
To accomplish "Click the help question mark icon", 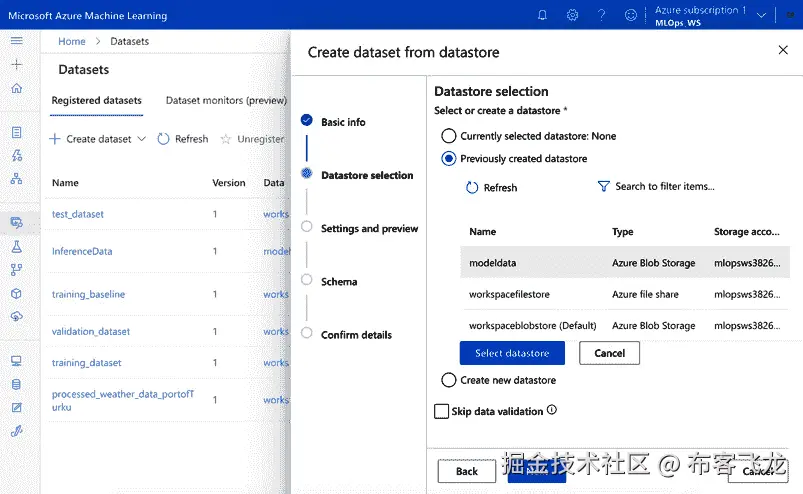I will coord(602,15).
